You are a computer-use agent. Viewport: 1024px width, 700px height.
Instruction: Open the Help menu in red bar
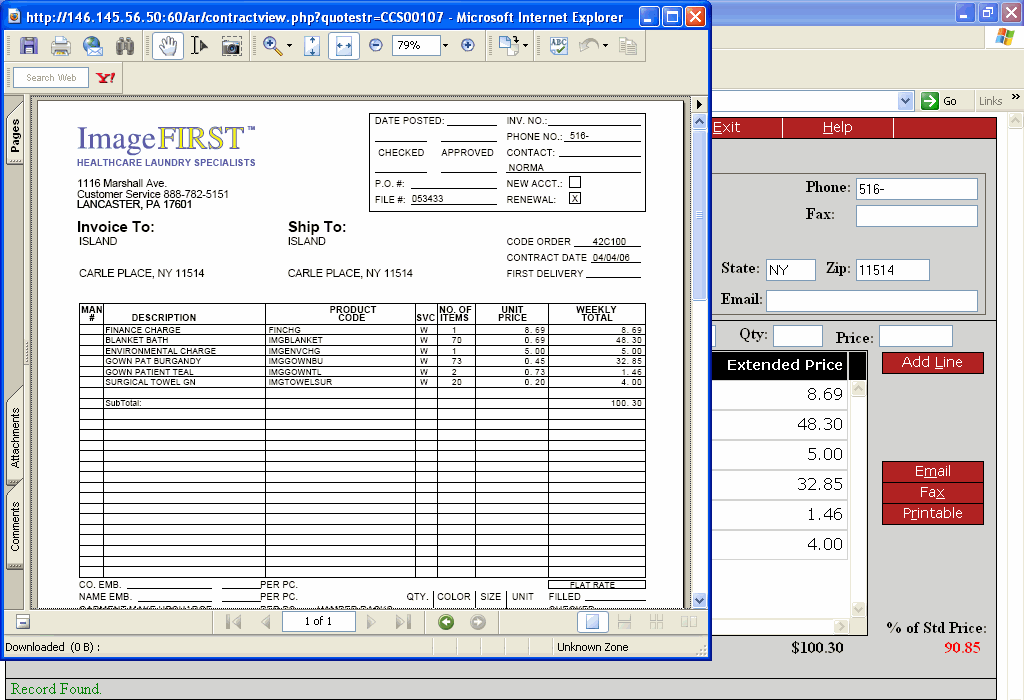(837, 127)
